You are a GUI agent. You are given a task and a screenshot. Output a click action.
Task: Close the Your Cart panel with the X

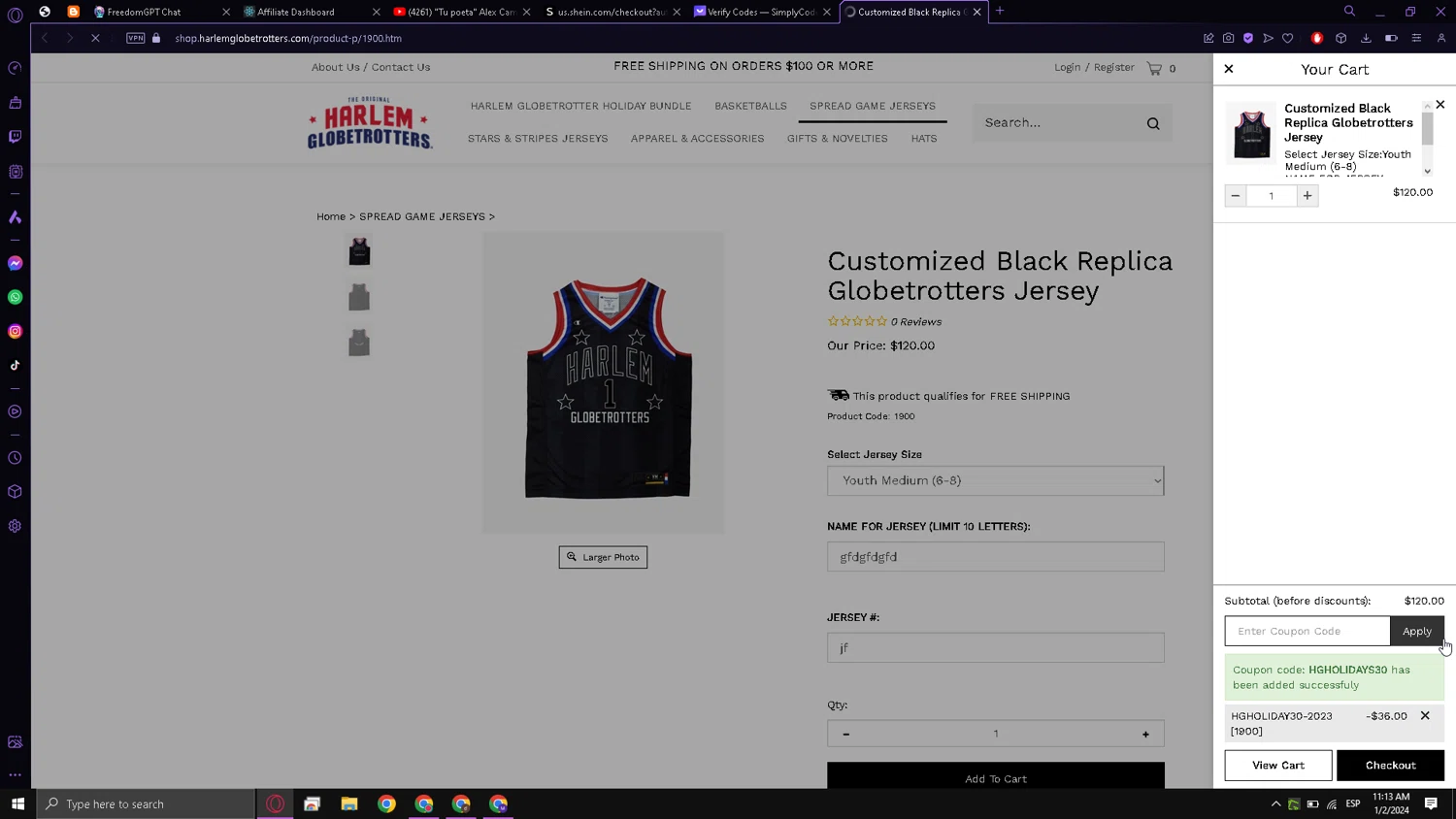pos(1229,69)
